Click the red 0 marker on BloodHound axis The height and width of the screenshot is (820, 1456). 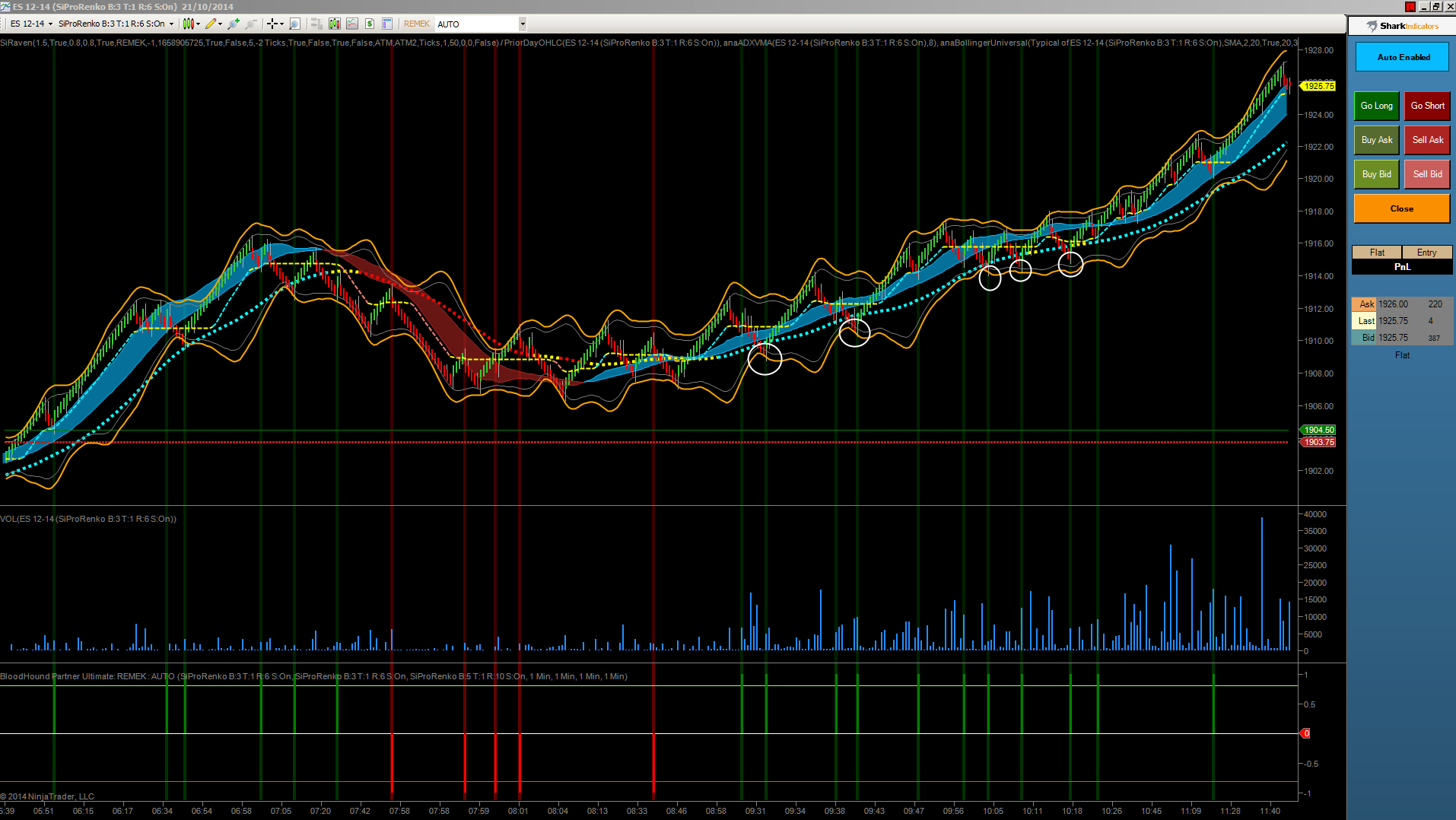coord(1306,733)
